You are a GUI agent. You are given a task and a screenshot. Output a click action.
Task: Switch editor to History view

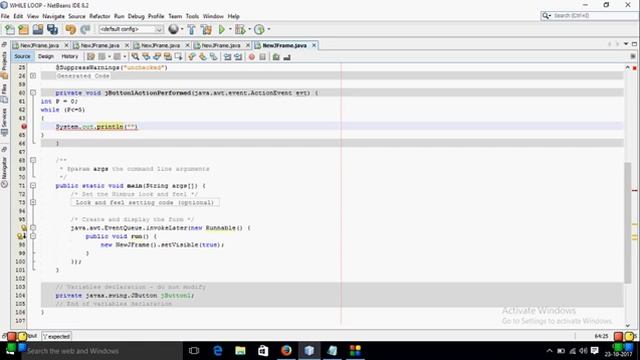pos(69,56)
